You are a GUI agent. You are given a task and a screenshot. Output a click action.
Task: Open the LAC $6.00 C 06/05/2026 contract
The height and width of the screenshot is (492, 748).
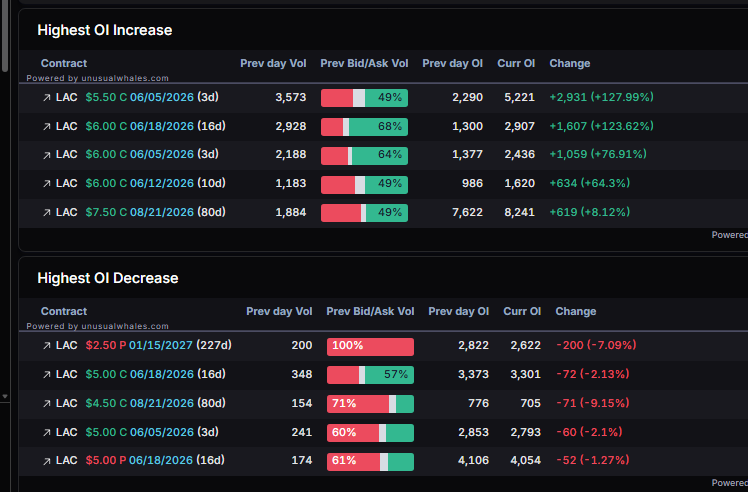[x=137, y=155]
